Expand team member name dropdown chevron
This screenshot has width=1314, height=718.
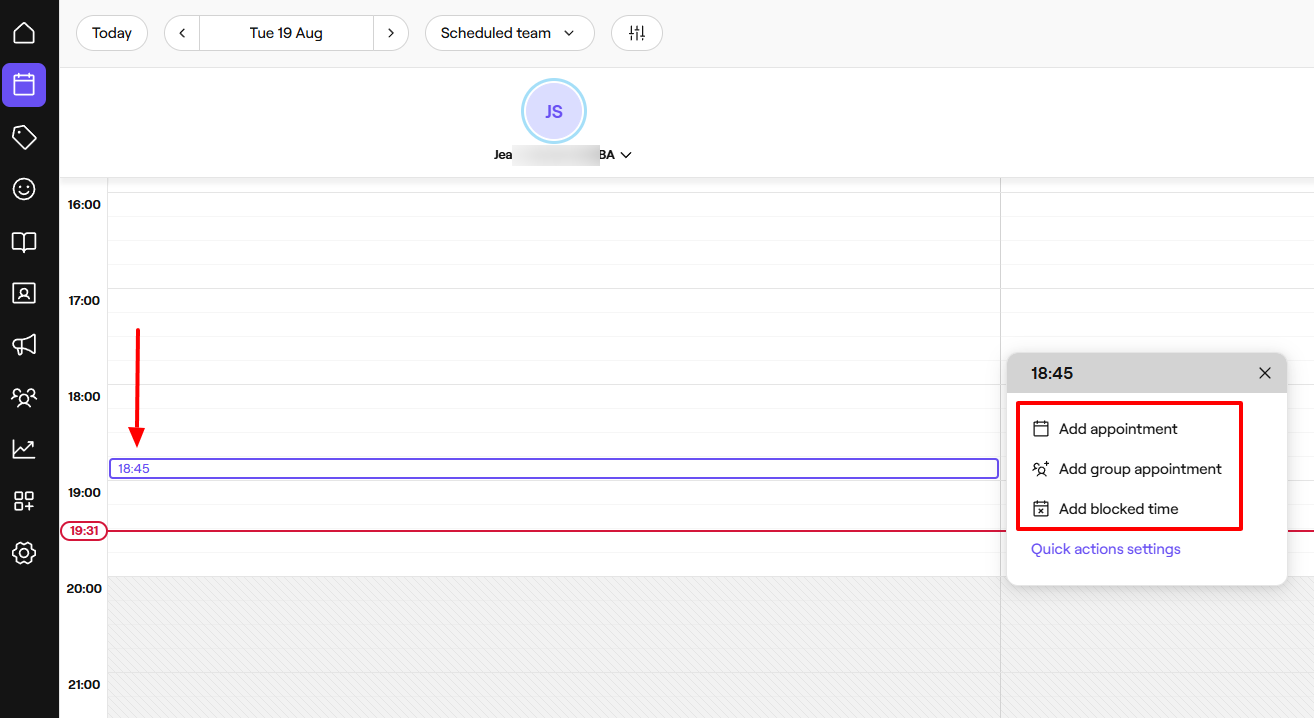pos(626,155)
